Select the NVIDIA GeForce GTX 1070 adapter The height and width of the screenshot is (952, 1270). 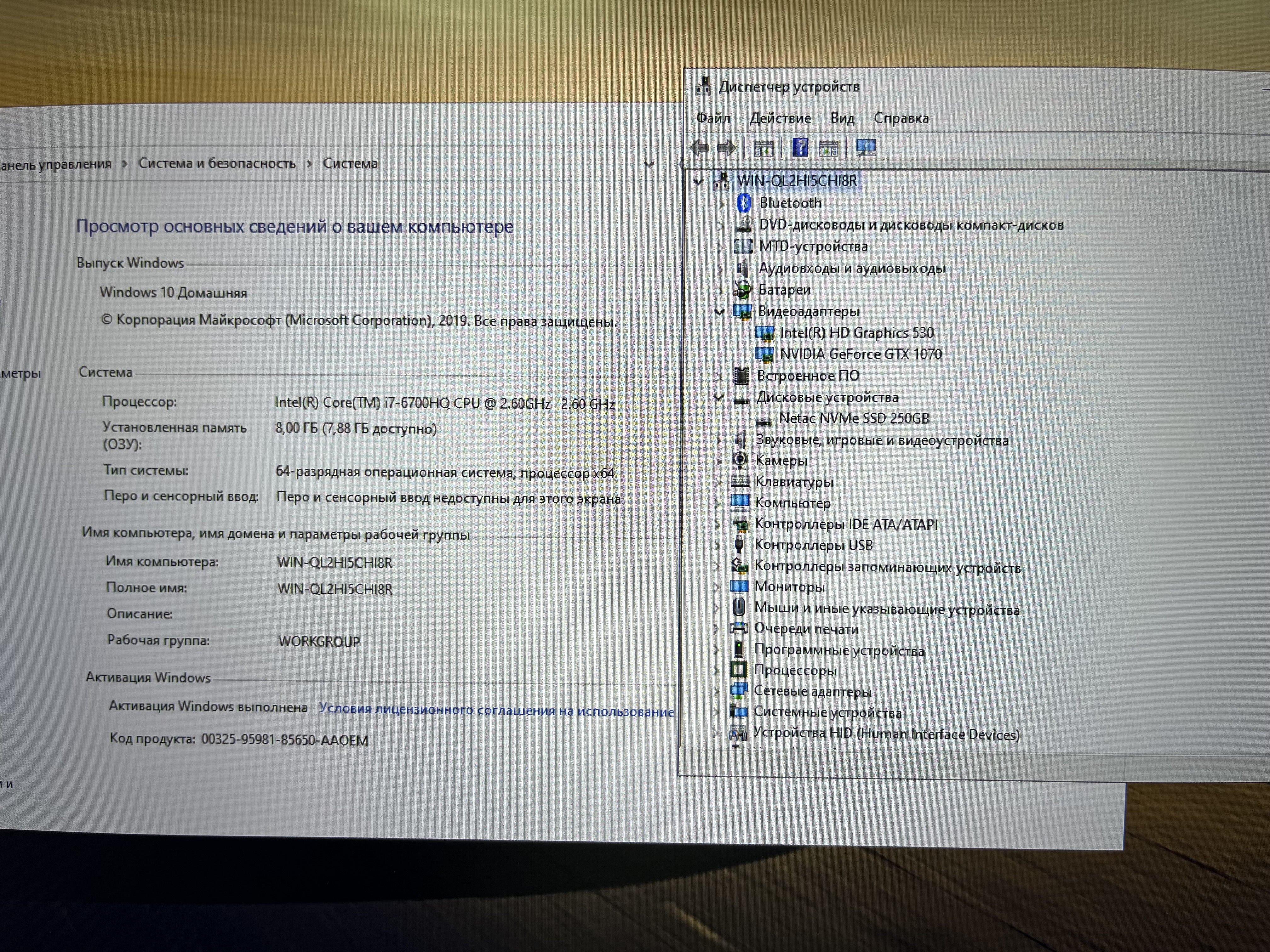click(860, 354)
